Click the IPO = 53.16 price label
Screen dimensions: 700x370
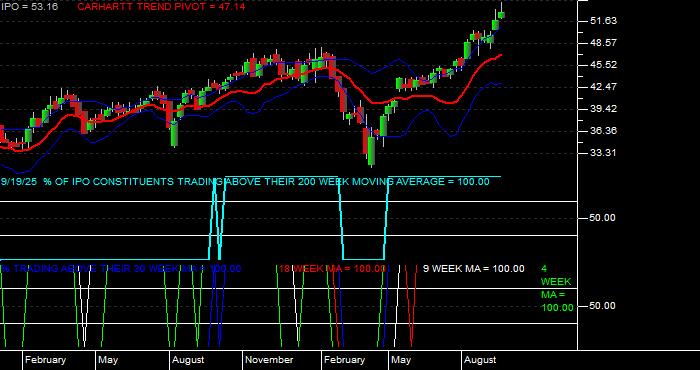(29, 7)
